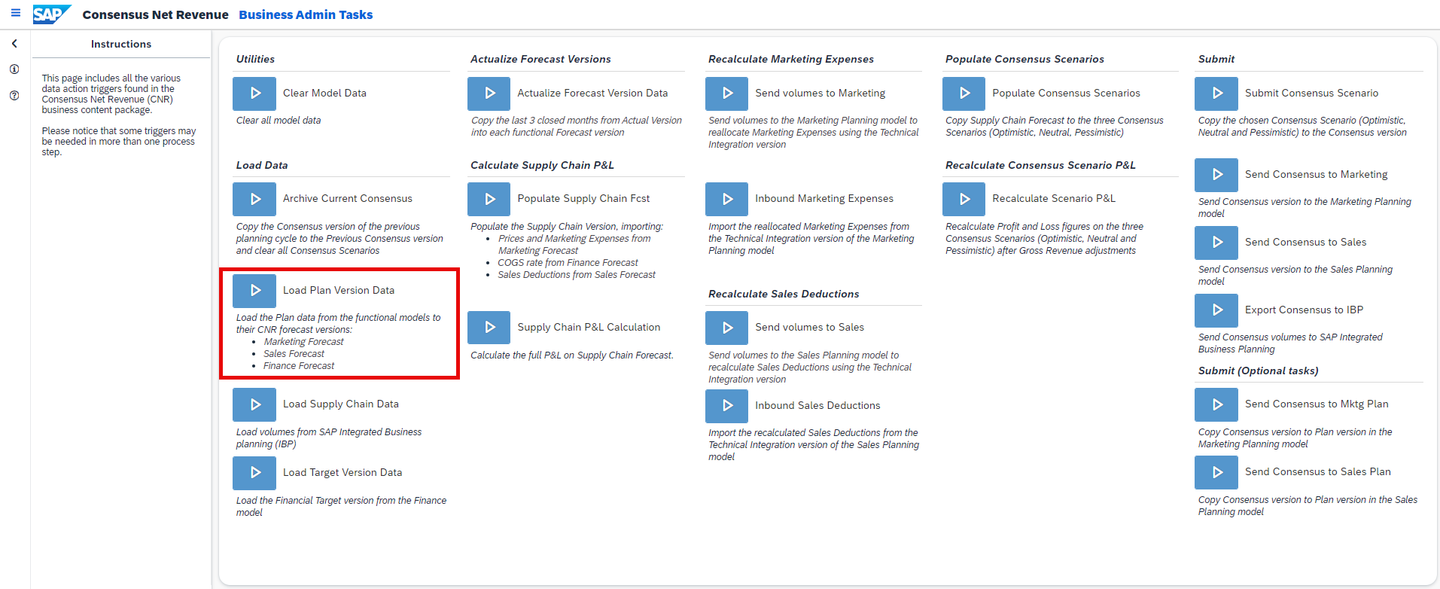The image size is (1440, 589).
Task: Run the Recalculate Scenario P&L action
Action: pos(964,199)
